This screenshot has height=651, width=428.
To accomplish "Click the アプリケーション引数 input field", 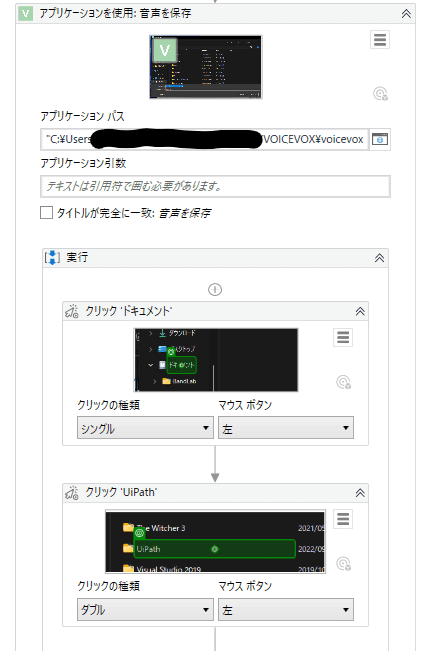I will pyautogui.click(x=215, y=186).
